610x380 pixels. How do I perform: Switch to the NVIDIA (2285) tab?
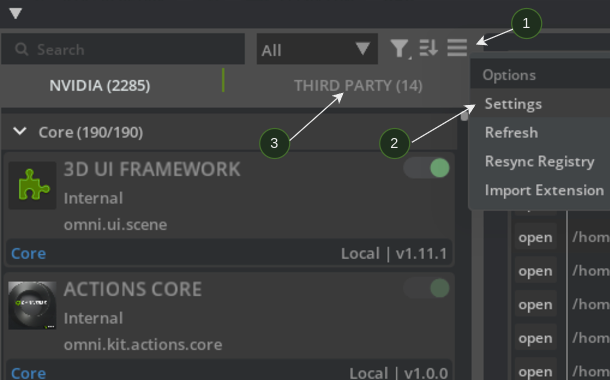click(x=100, y=86)
